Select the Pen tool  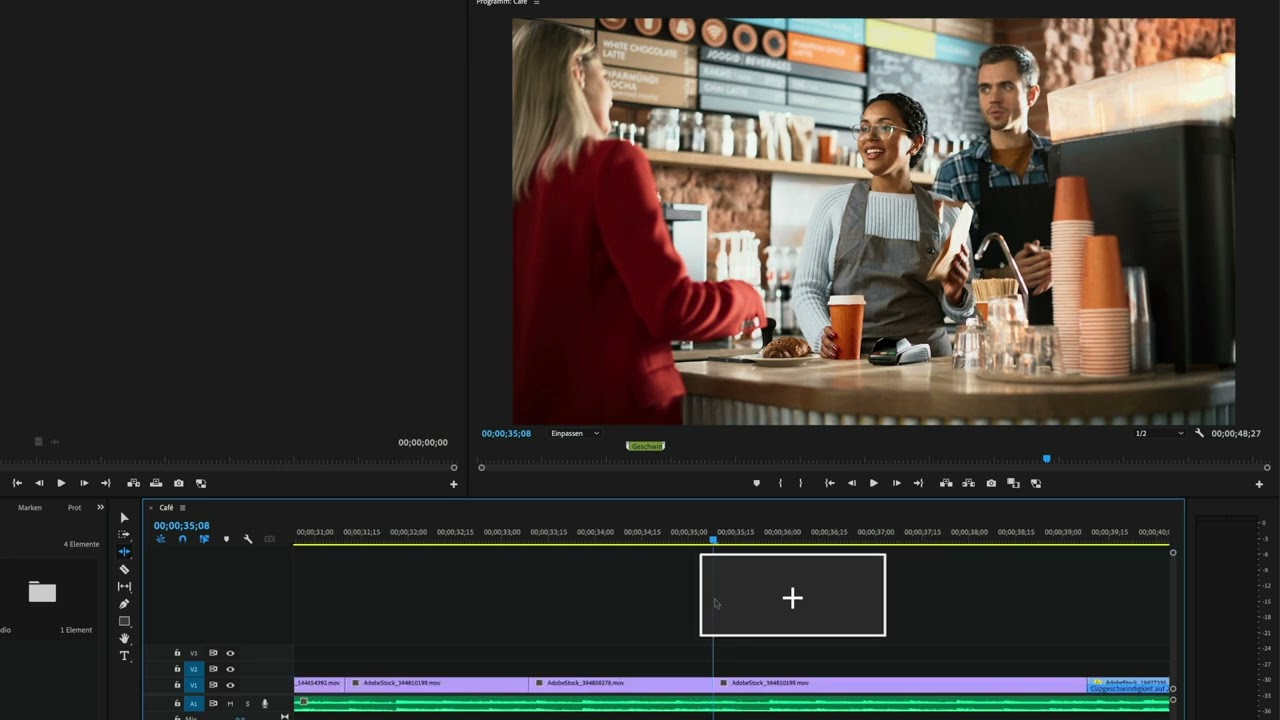[124, 604]
